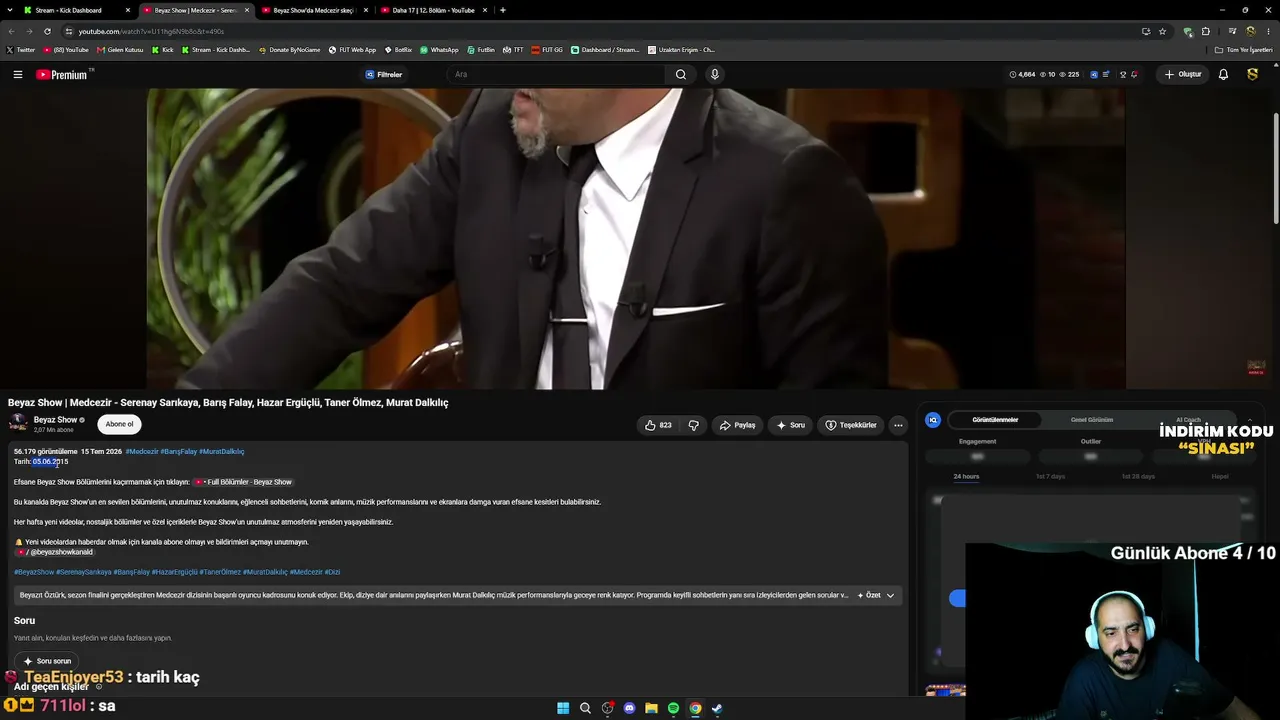
Task: Expand the Özet summary chevron
Action: [x=890, y=595]
